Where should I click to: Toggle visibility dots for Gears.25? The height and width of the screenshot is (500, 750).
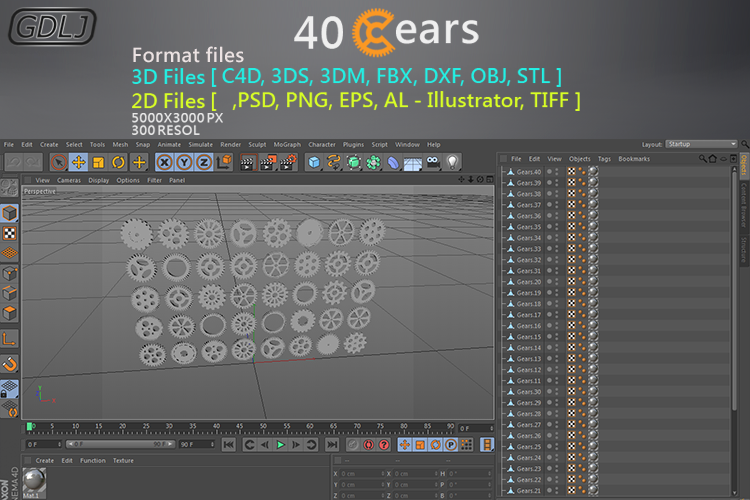pyautogui.click(x=557, y=447)
